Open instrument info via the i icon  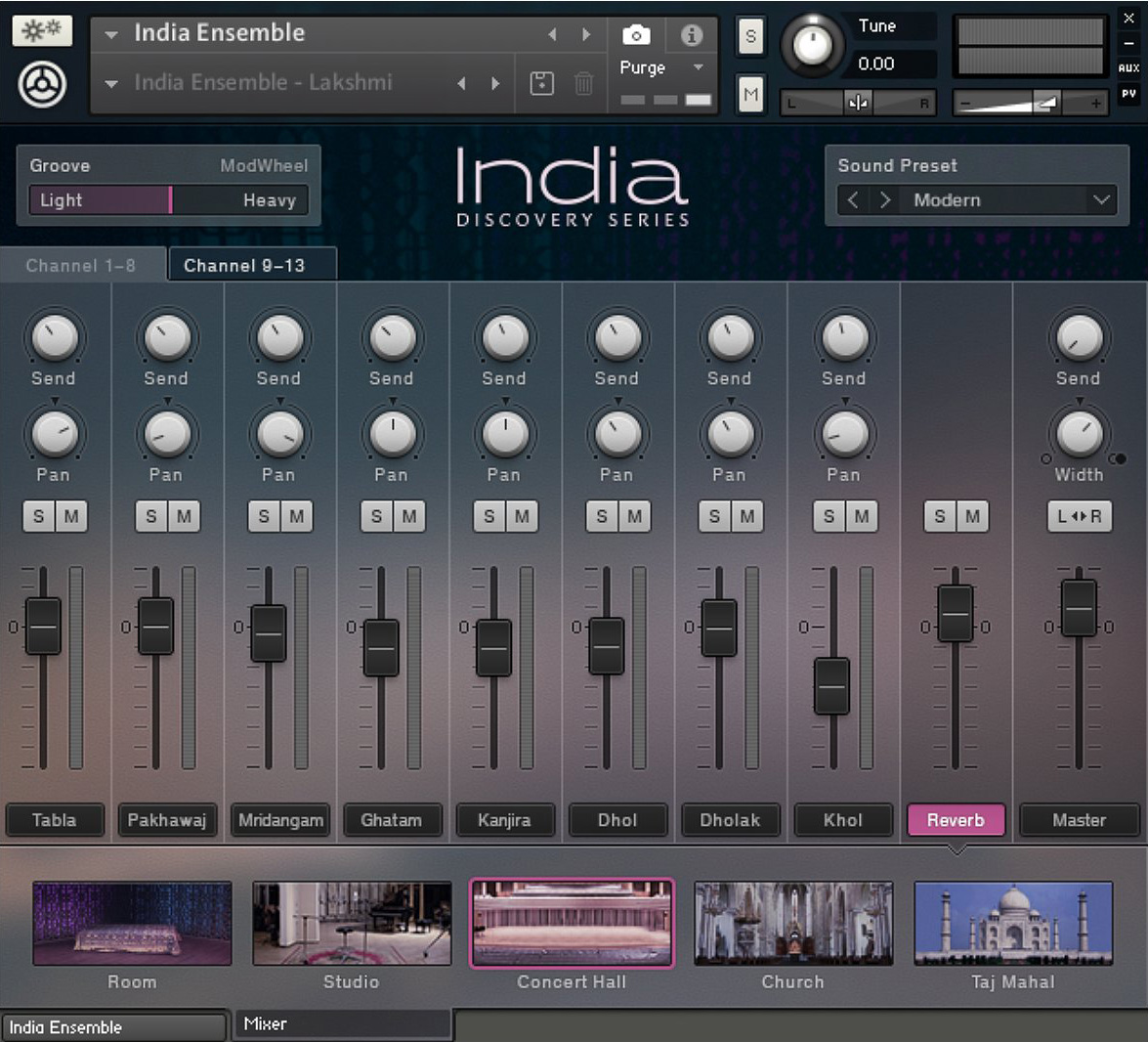point(691,35)
